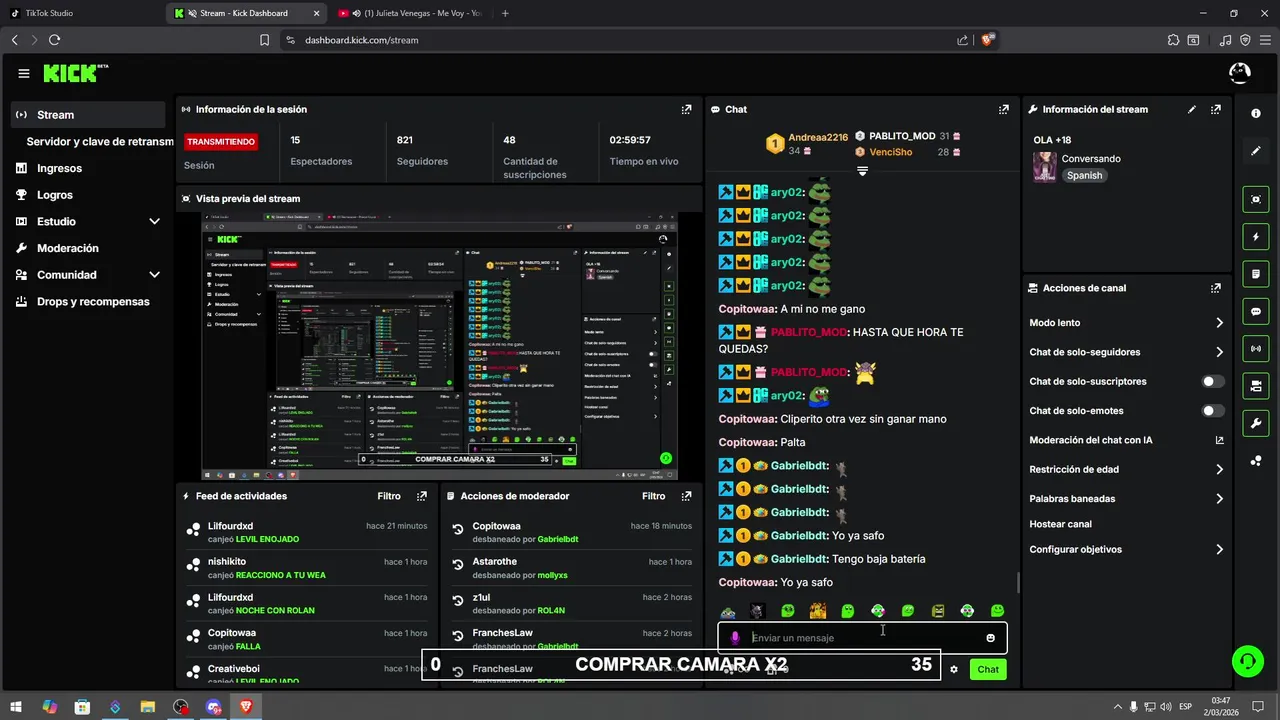Open Modo lento options
The width and height of the screenshot is (1280, 720).
point(1127,323)
